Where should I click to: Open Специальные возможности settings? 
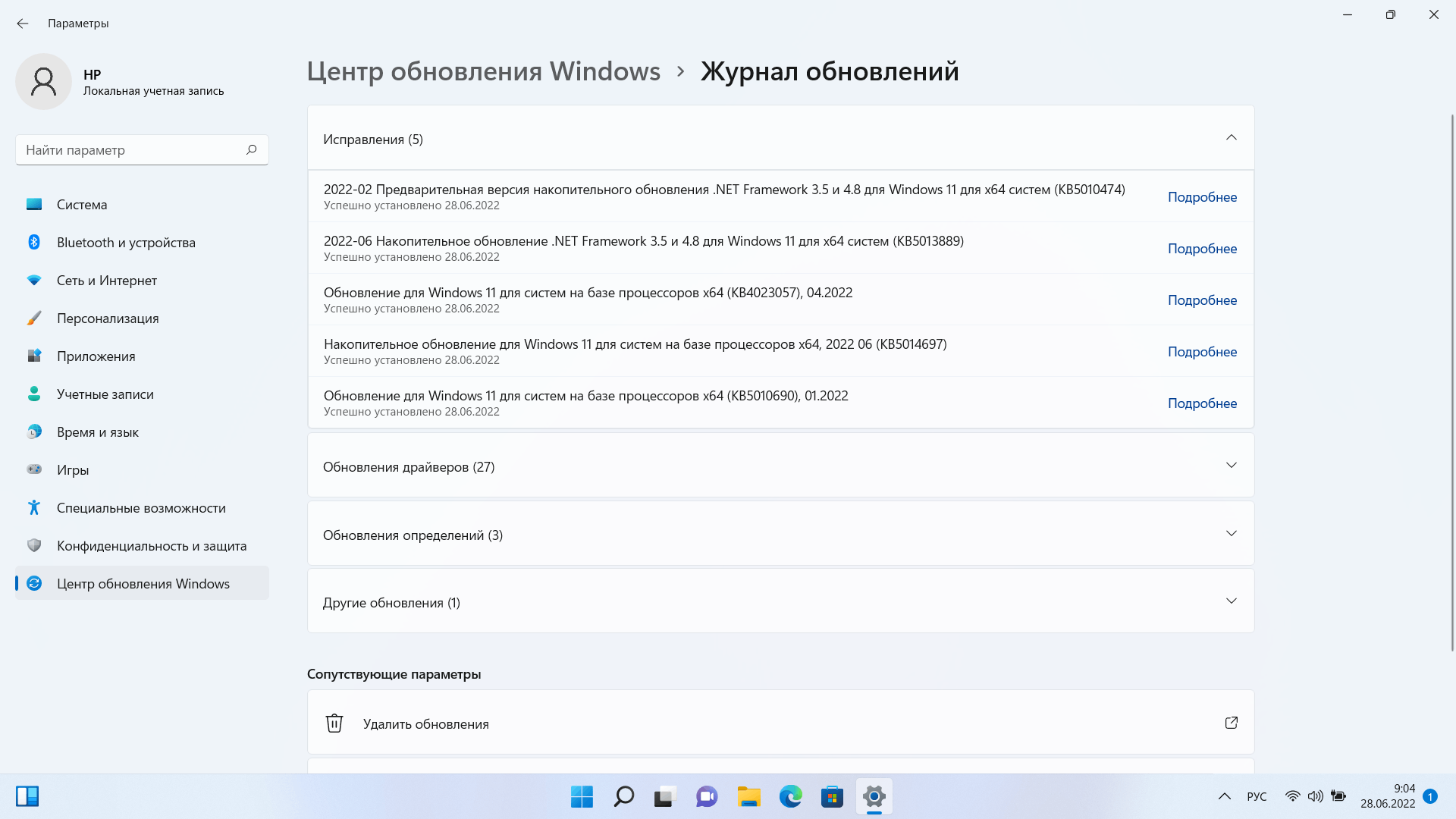point(142,508)
